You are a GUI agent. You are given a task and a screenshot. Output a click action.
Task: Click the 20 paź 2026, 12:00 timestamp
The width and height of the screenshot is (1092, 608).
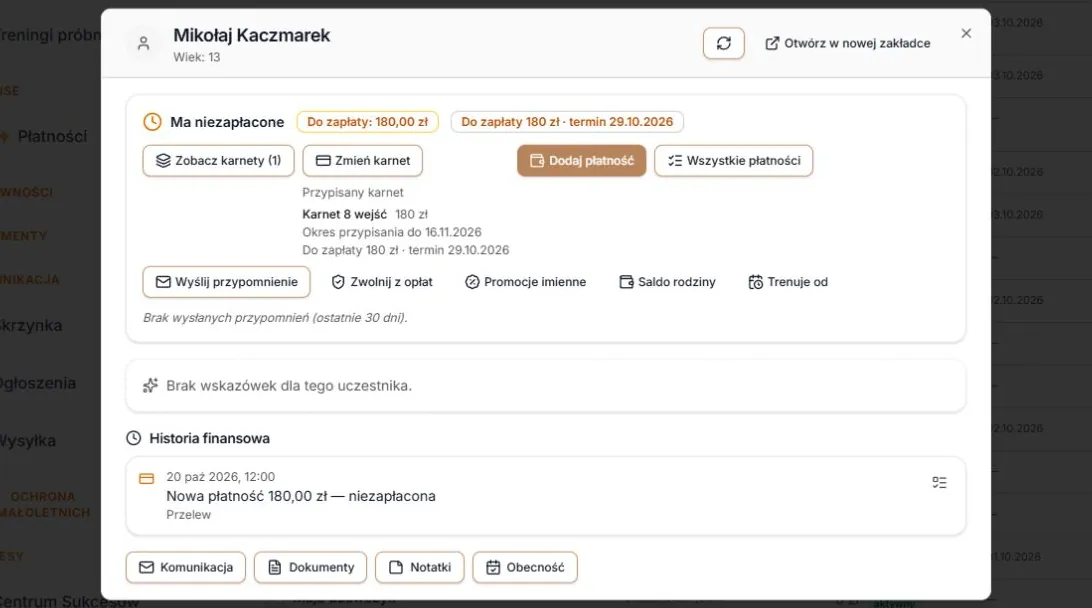coord(220,477)
